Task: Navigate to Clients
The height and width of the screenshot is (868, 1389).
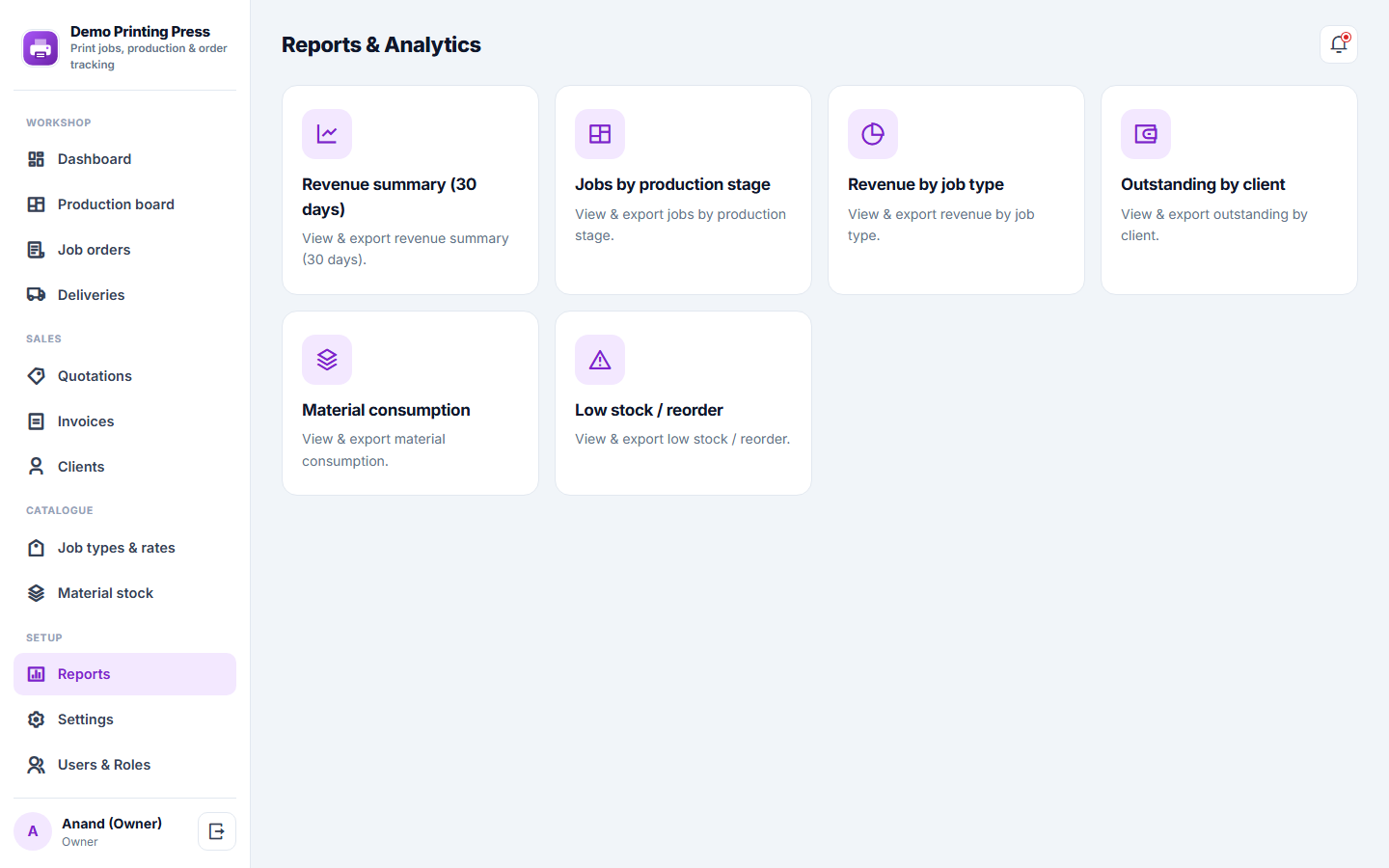Action: click(x=124, y=467)
